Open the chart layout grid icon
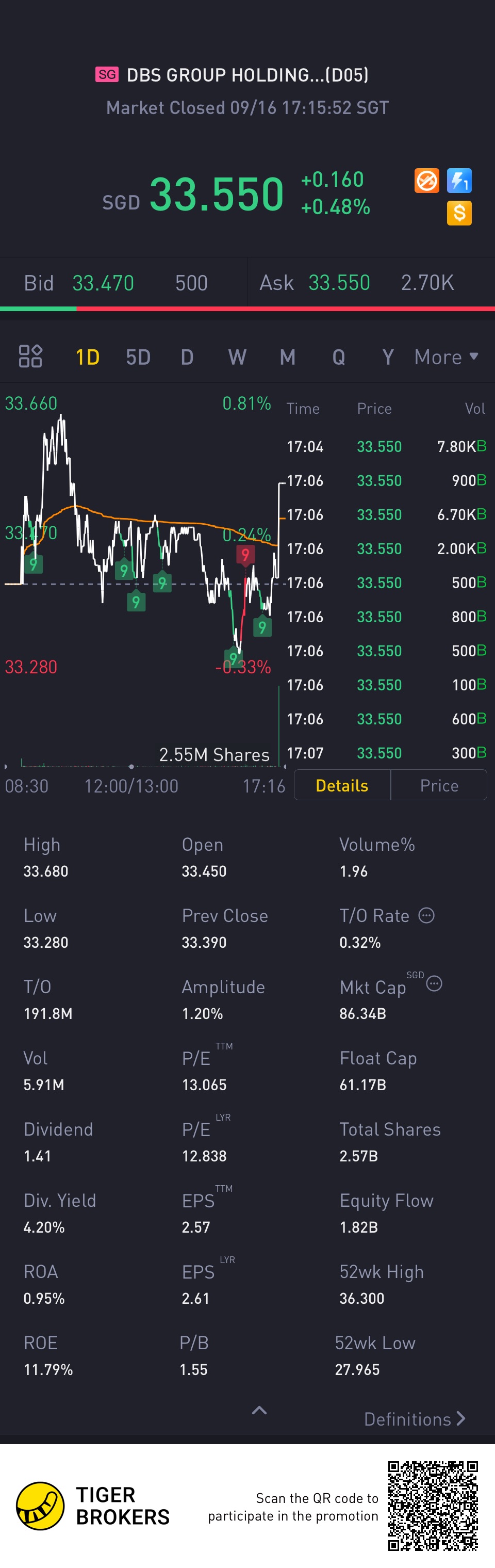495x1568 pixels. click(x=30, y=356)
